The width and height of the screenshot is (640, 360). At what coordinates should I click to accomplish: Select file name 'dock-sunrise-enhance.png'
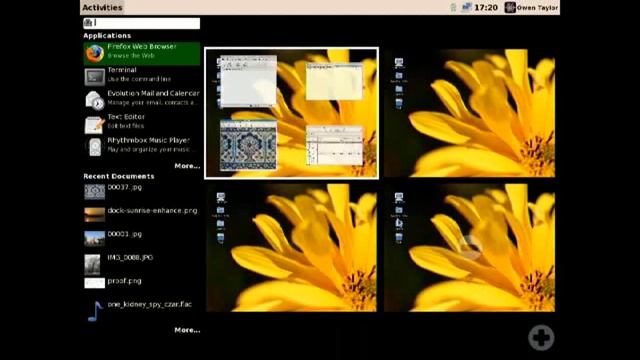click(152, 211)
